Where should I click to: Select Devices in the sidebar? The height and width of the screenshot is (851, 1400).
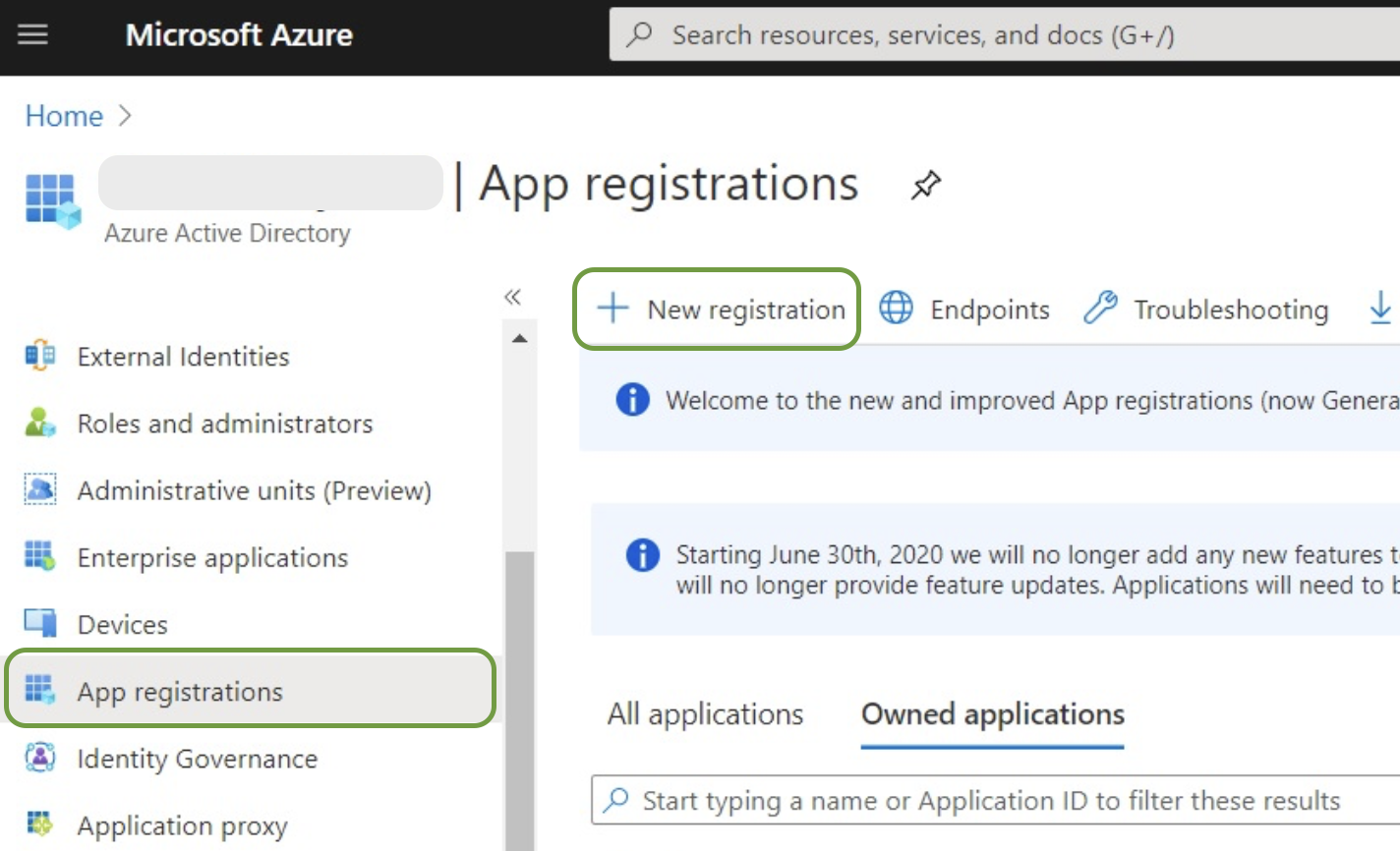122,625
